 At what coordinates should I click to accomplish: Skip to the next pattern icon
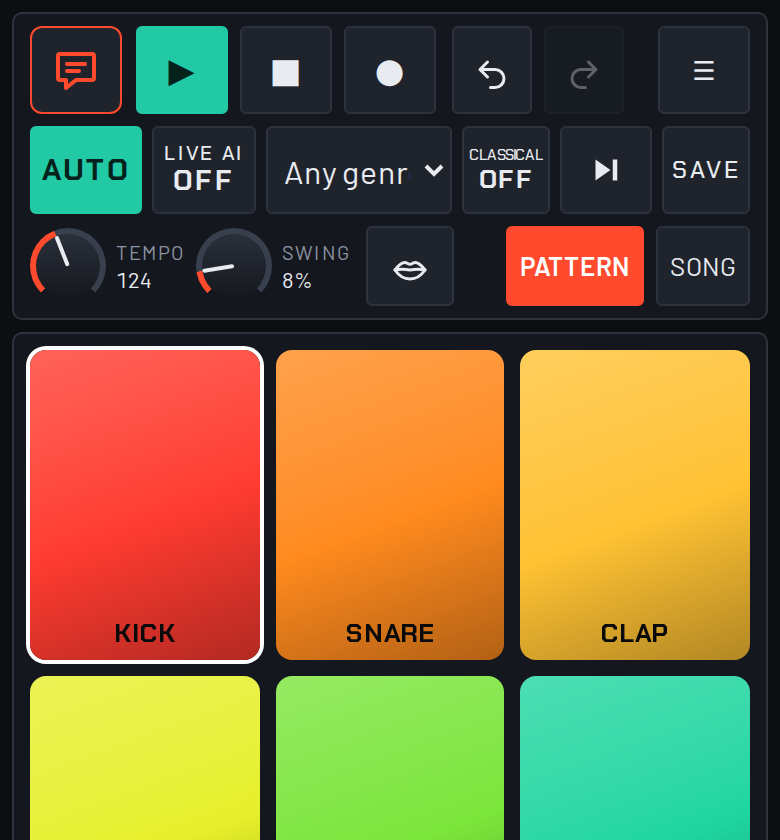pos(606,170)
